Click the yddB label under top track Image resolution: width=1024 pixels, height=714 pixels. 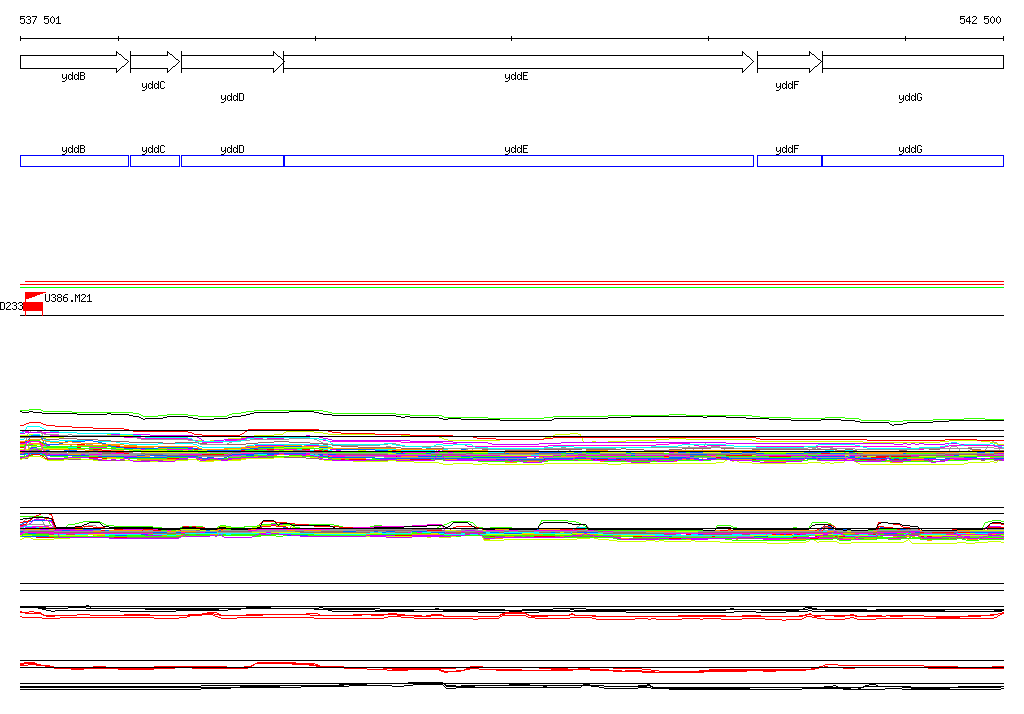tap(73, 76)
